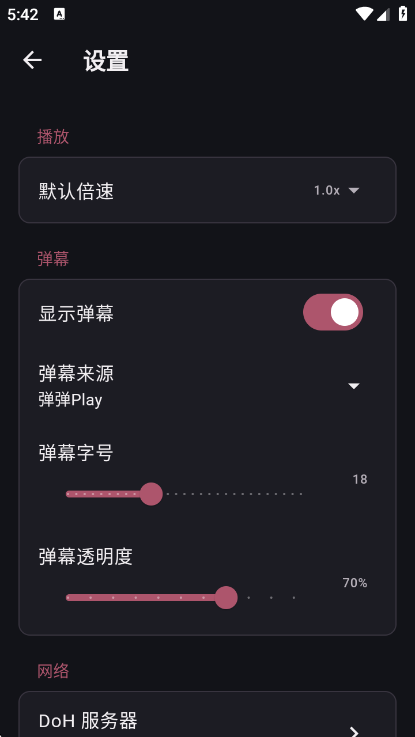Tap the battery charging icon

click(x=403, y=14)
